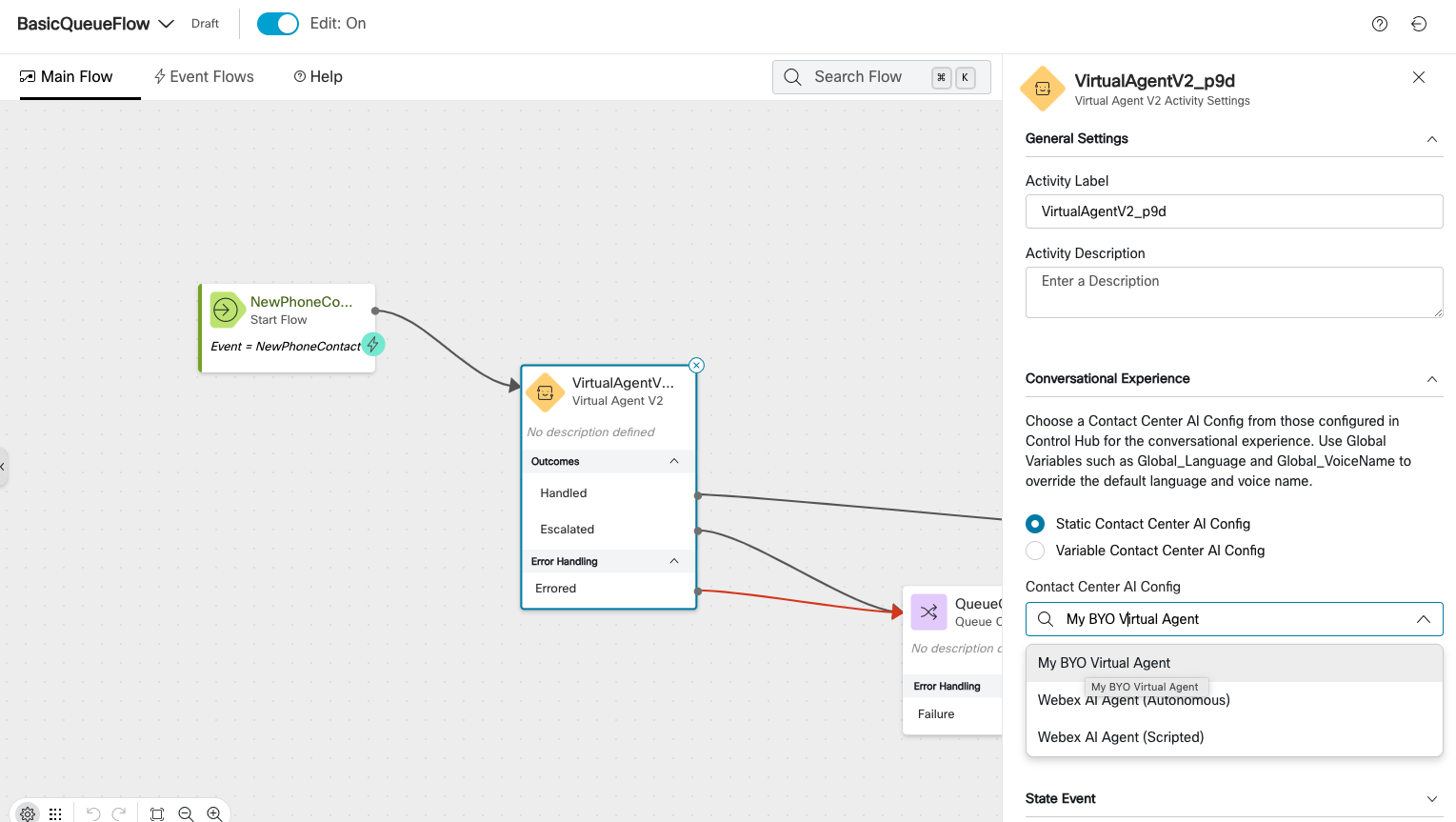
Task: Click the search magnifier in Search Flow
Action: pyautogui.click(x=792, y=77)
